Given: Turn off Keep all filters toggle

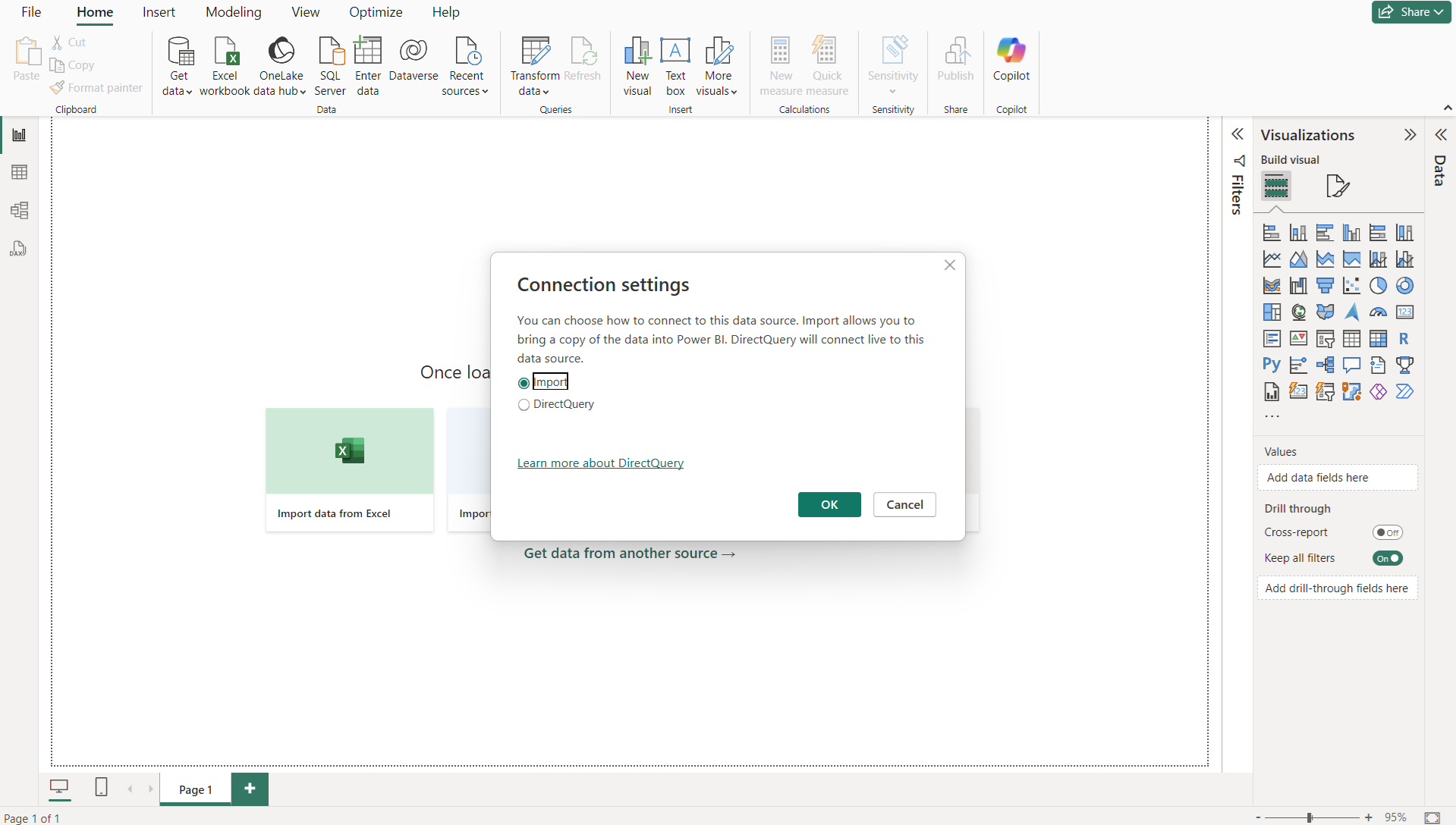Looking at the screenshot, I should coord(1387,558).
